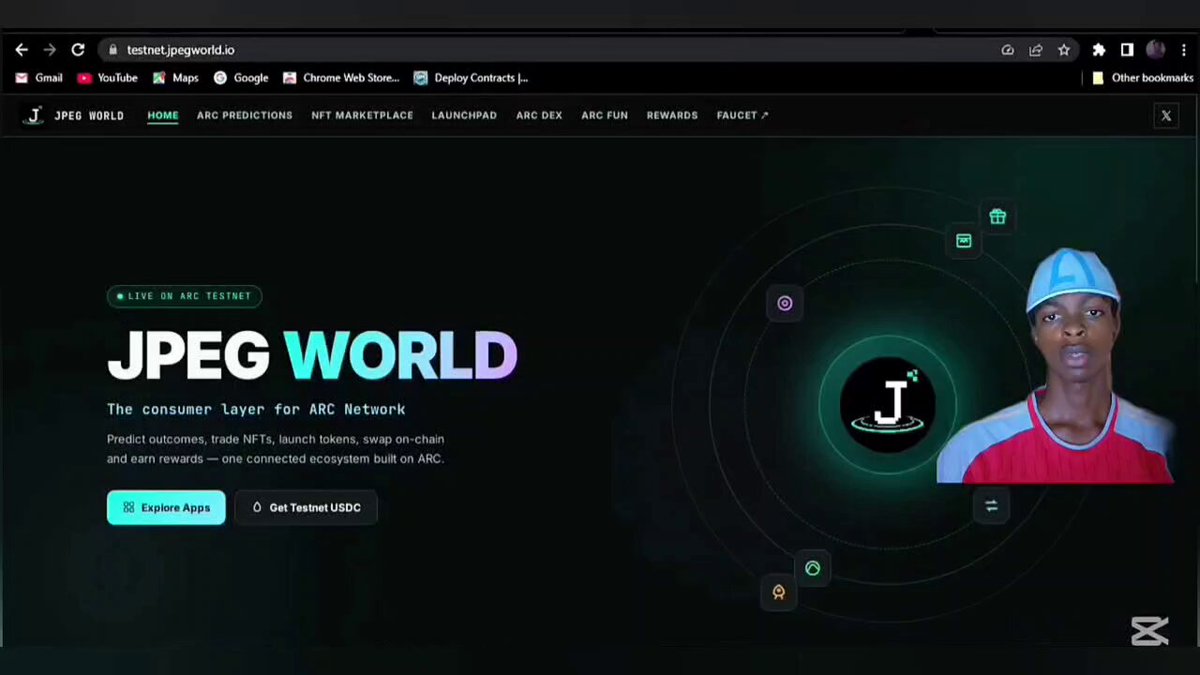The height and width of the screenshot is (675, 1200).
Task: Click the LIVE ON ARC TESTNET badge
Action: tap(184, 296)
